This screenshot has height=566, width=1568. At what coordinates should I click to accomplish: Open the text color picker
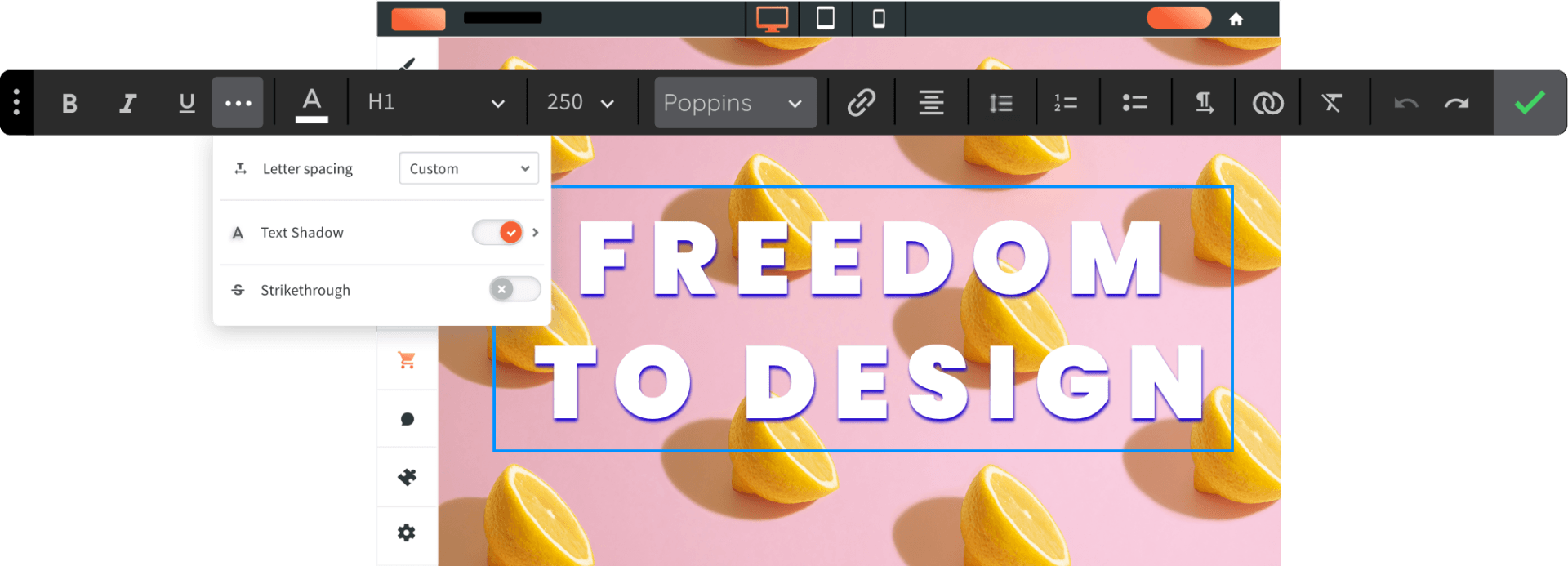tap(311, 104)
